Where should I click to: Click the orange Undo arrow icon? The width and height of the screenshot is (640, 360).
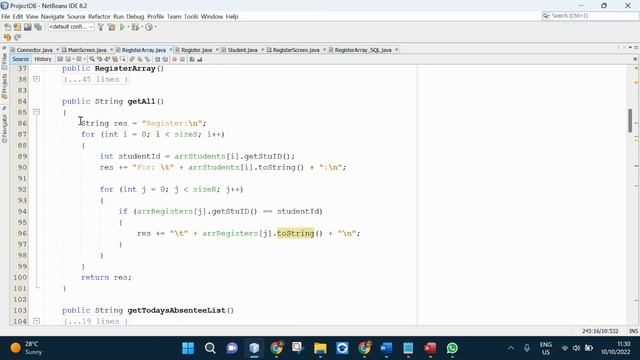tap(7, 38)
